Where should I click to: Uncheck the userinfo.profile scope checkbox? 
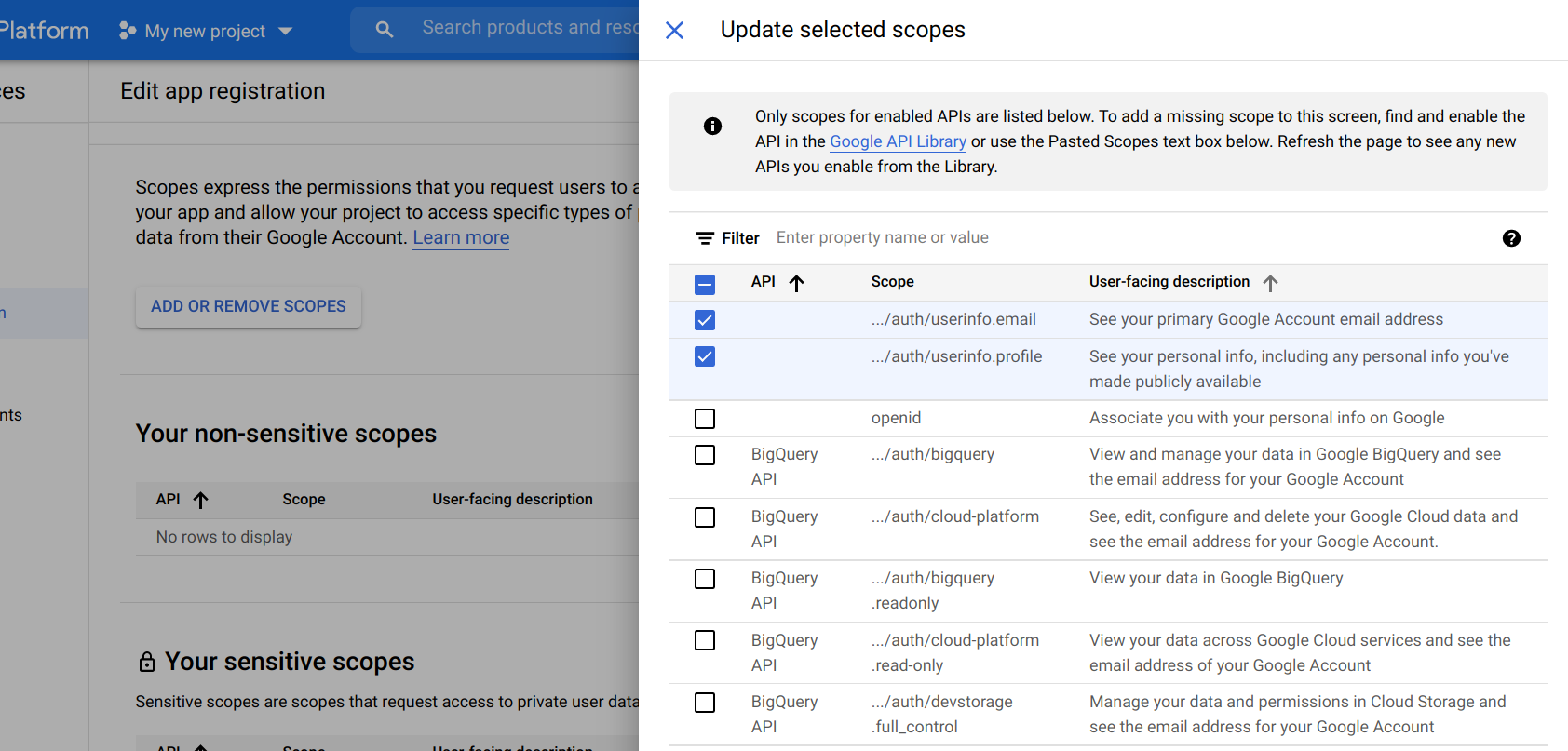[x=705, y=356]
